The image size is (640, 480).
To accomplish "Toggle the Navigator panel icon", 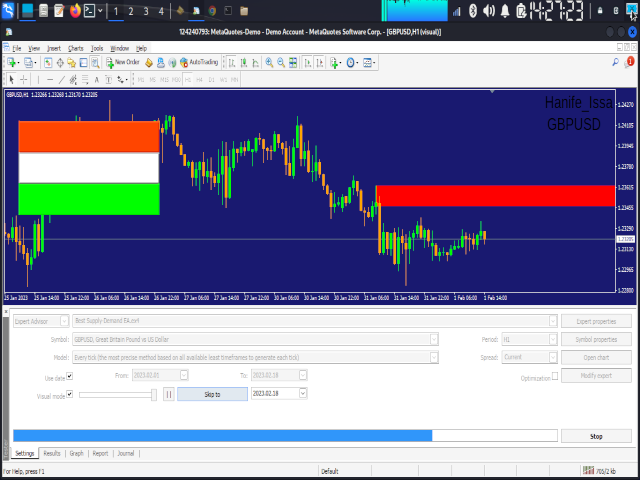I will (x=71, y=62).
